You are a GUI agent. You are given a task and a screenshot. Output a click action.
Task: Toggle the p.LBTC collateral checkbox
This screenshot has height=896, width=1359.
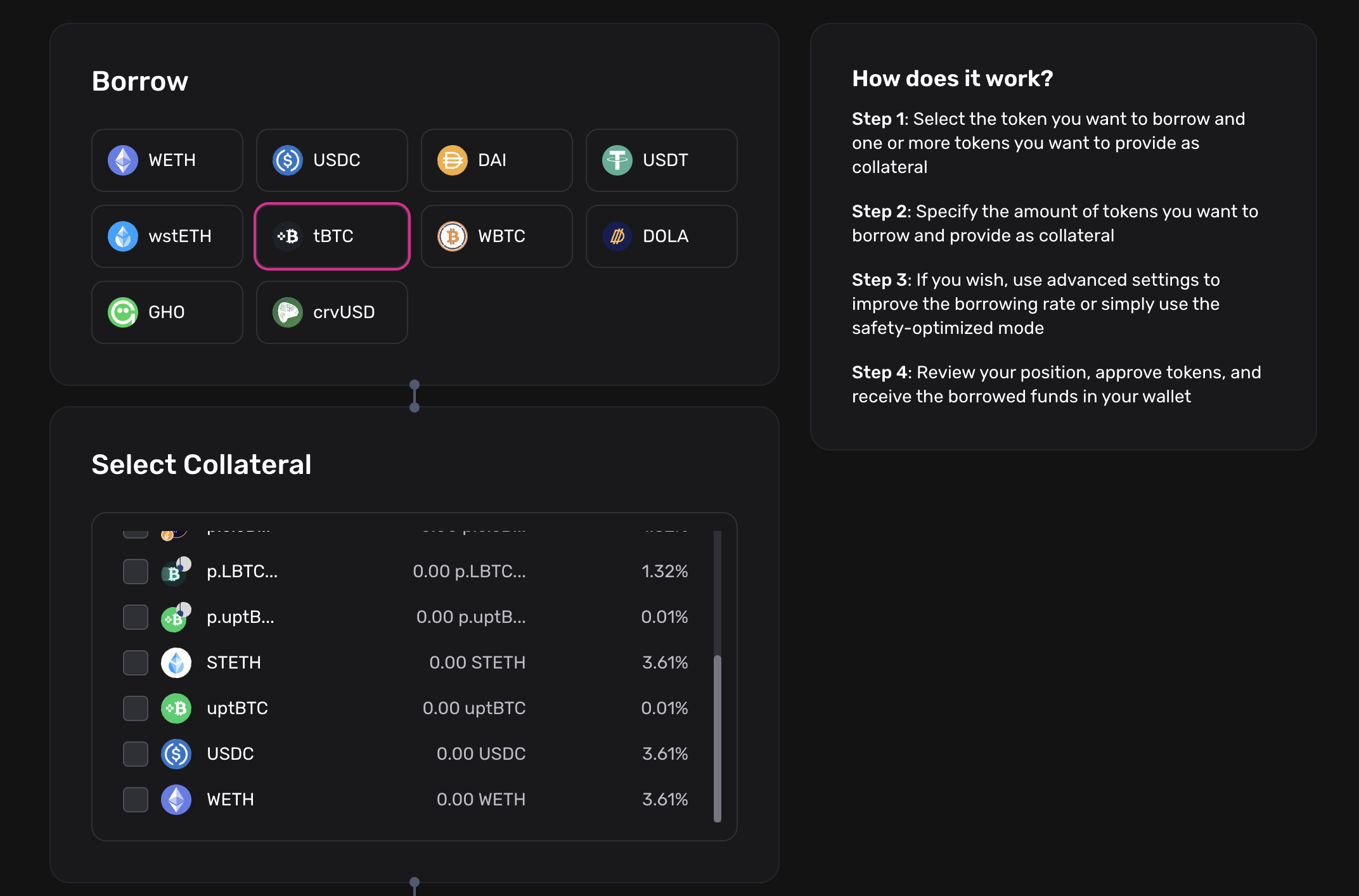click(x=136, y=572)
